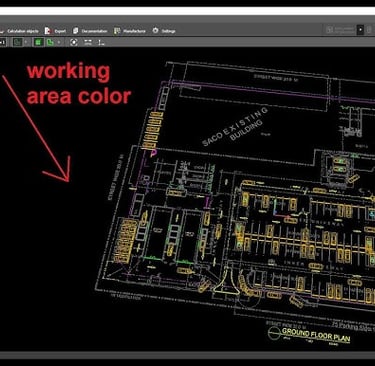Click the Manufacture icon
The width and height of the screenshot is (375, 366).
pos(117,31)
